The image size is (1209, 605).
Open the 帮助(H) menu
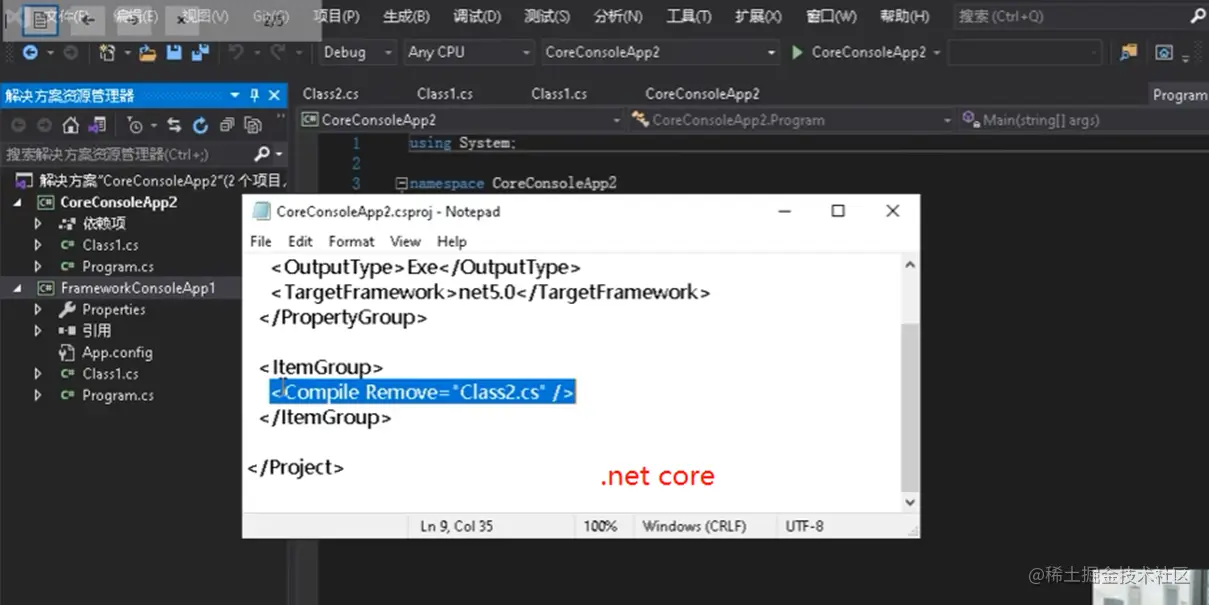904,17
